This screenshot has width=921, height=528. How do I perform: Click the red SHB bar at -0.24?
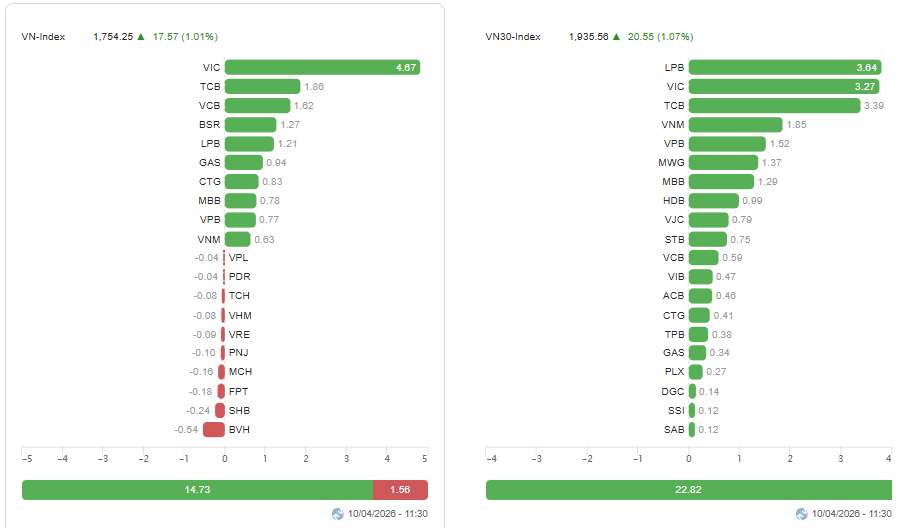point(220,410)
